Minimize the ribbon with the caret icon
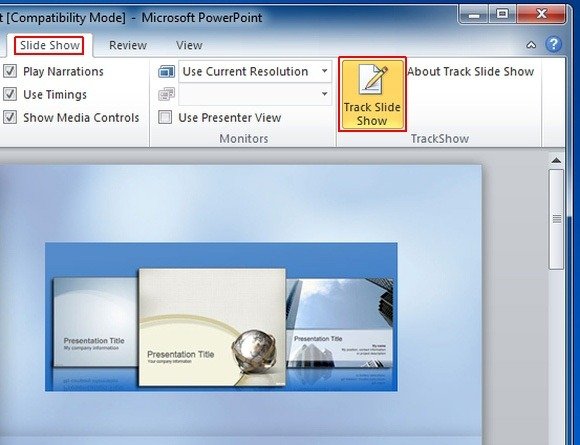Image resolution: width=580 pixels, height=445 pixels. pyautogui.click(x=531, y=45)
